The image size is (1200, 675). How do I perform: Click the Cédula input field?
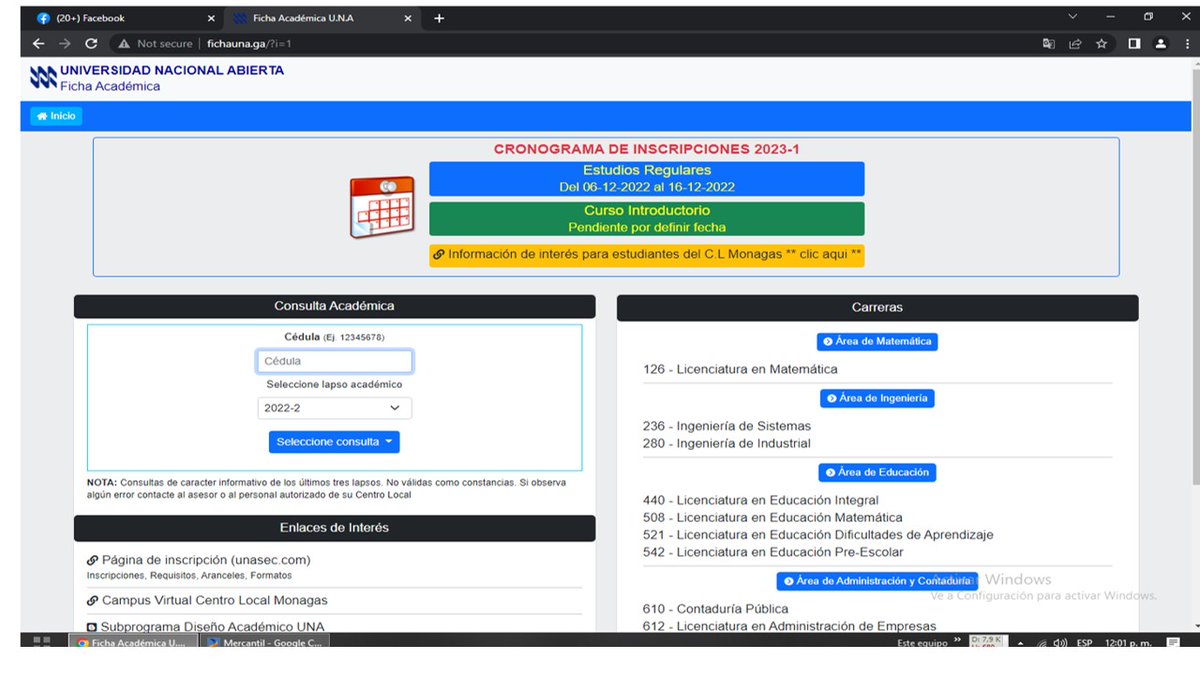(334, 360)
